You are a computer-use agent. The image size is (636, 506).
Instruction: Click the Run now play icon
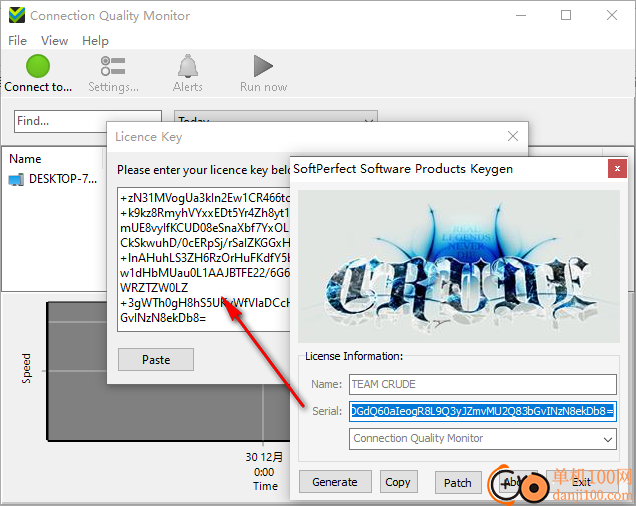point(263,66)
